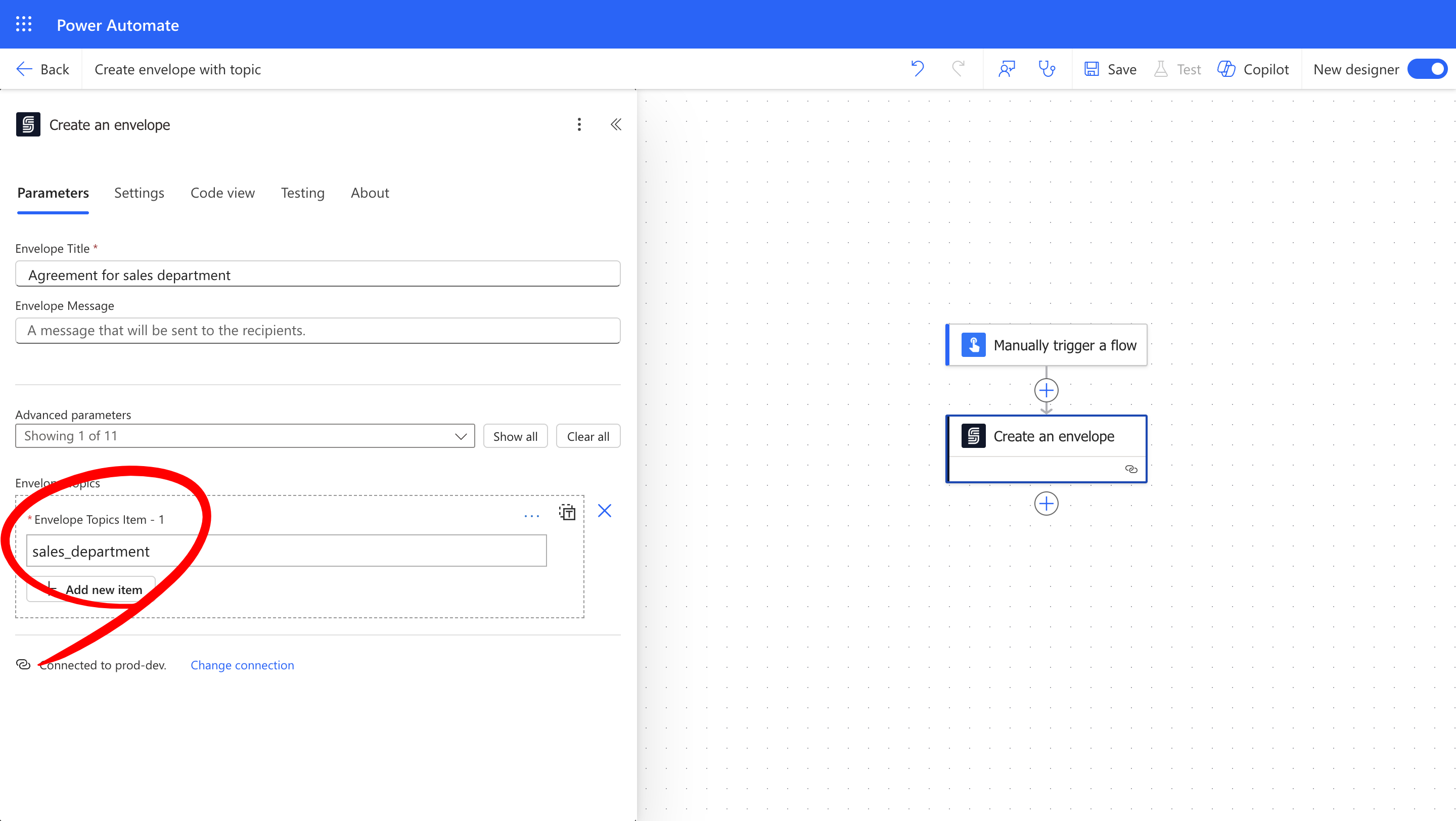Click the plus between trigger and envelope
1456x821 pixels.
tap(1045, 390)
